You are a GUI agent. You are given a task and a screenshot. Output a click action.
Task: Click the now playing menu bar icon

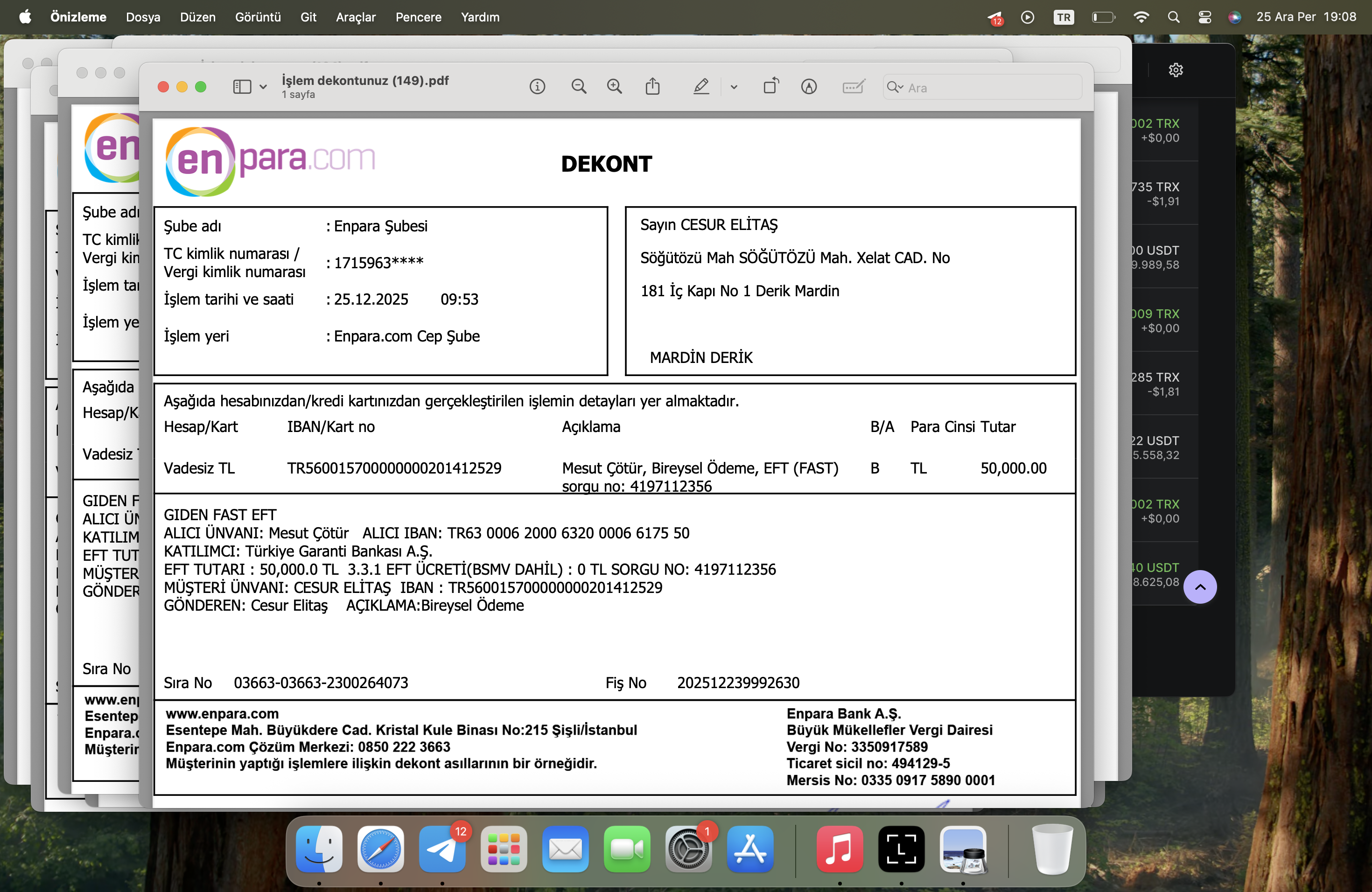1027,17
